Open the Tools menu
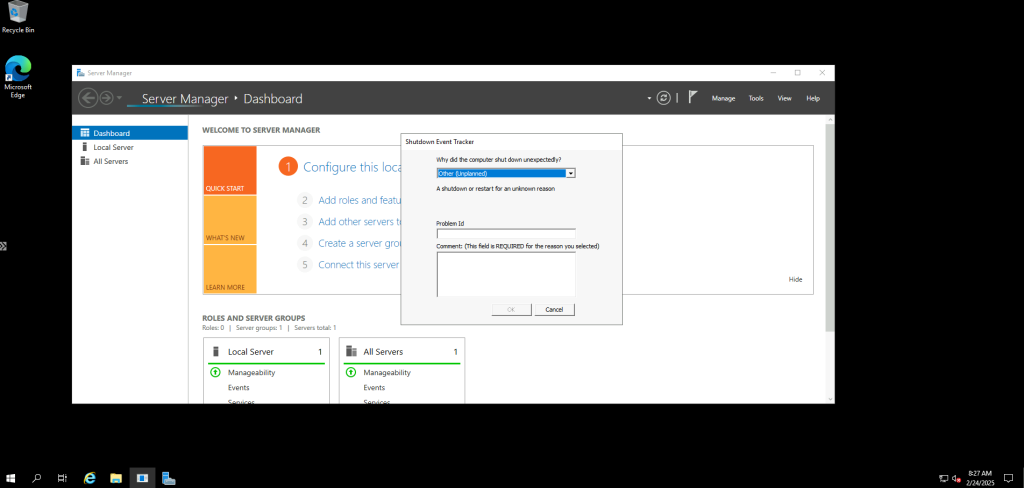Image resolution: width=1024 pixels, height=488 pixels. [756, 99]
